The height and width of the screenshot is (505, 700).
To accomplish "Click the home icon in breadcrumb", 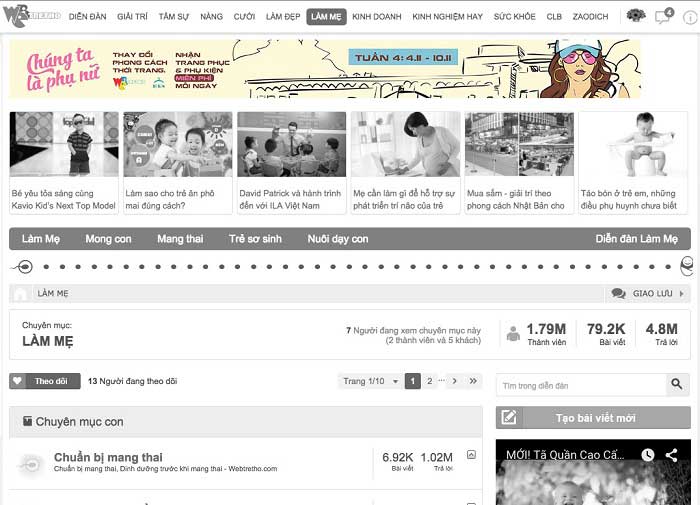I will point(20,294).
